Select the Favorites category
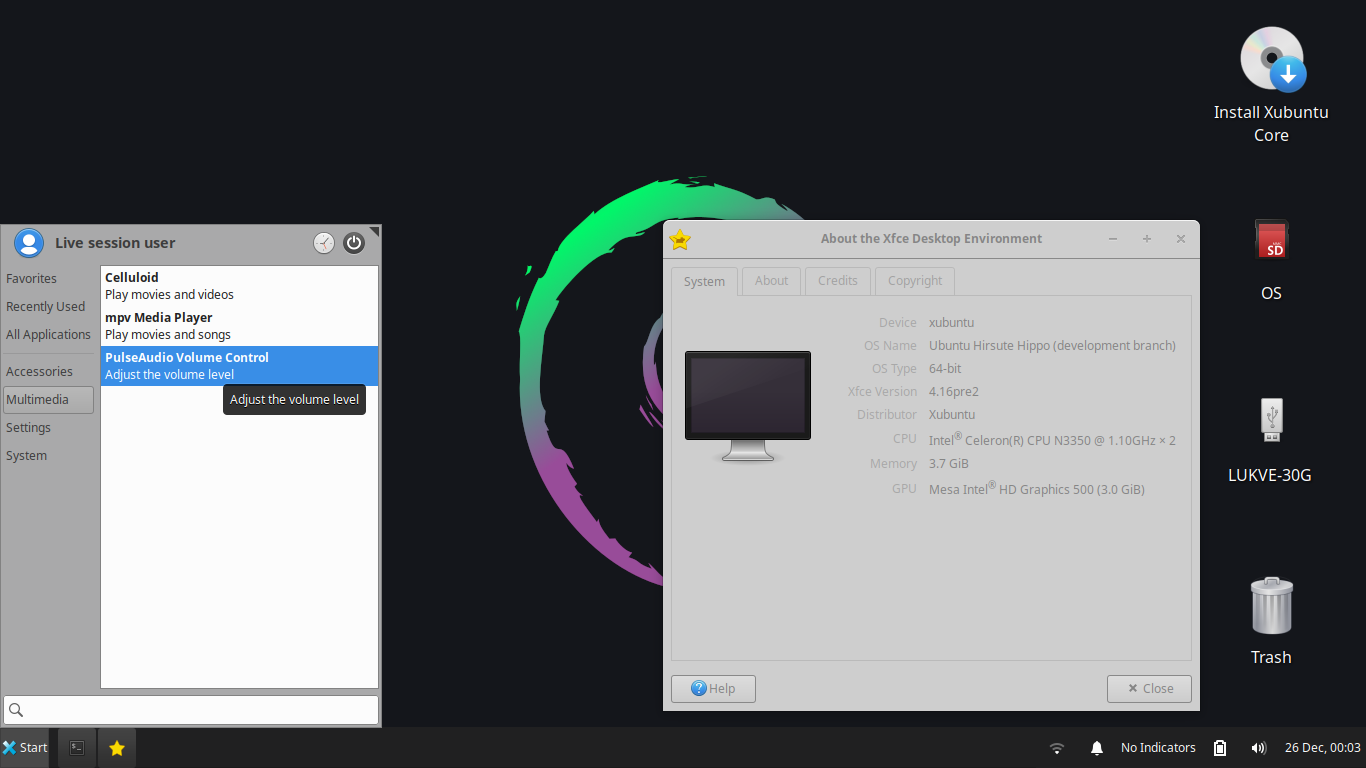Viewport: 1366px width, 768px height. click(48, 279)
